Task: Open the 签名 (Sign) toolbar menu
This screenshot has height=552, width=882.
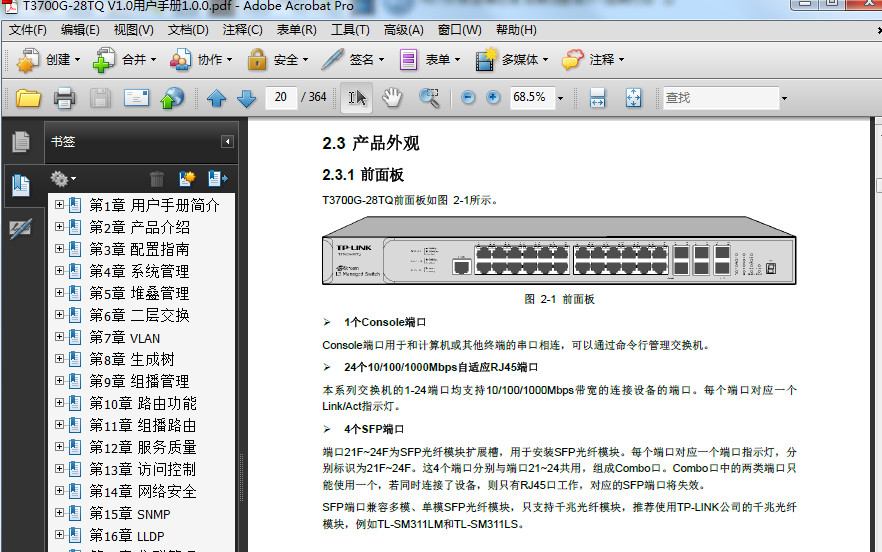Action: point(353,60)
